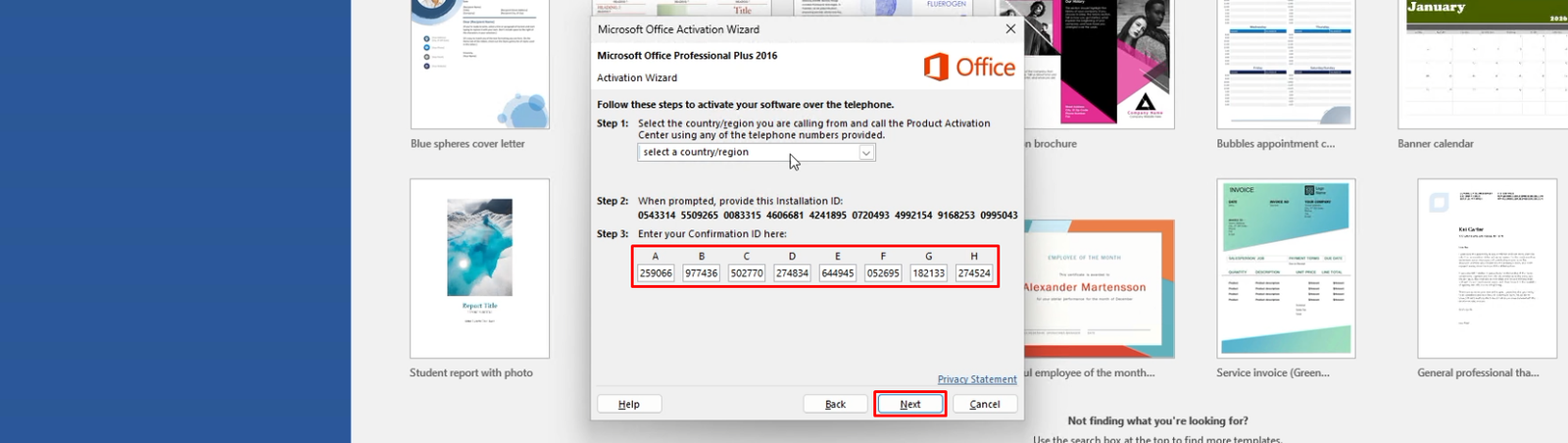
Task: Open the General professional thank-you template
Action: click(x=1487, y=269)
